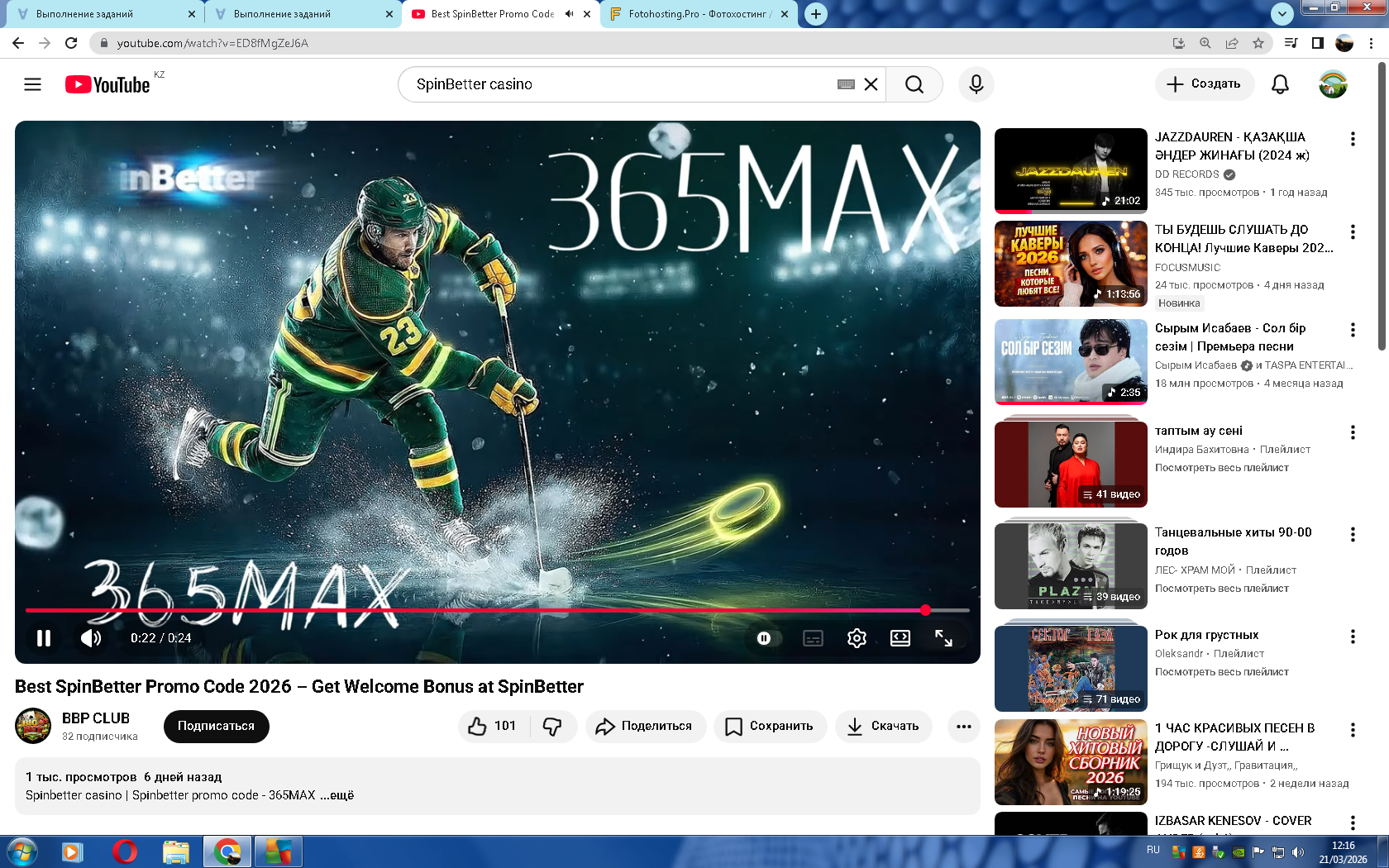The image size is (1389, 868).
Task: Open more actions menu below video
Action: tap(963, 727)
